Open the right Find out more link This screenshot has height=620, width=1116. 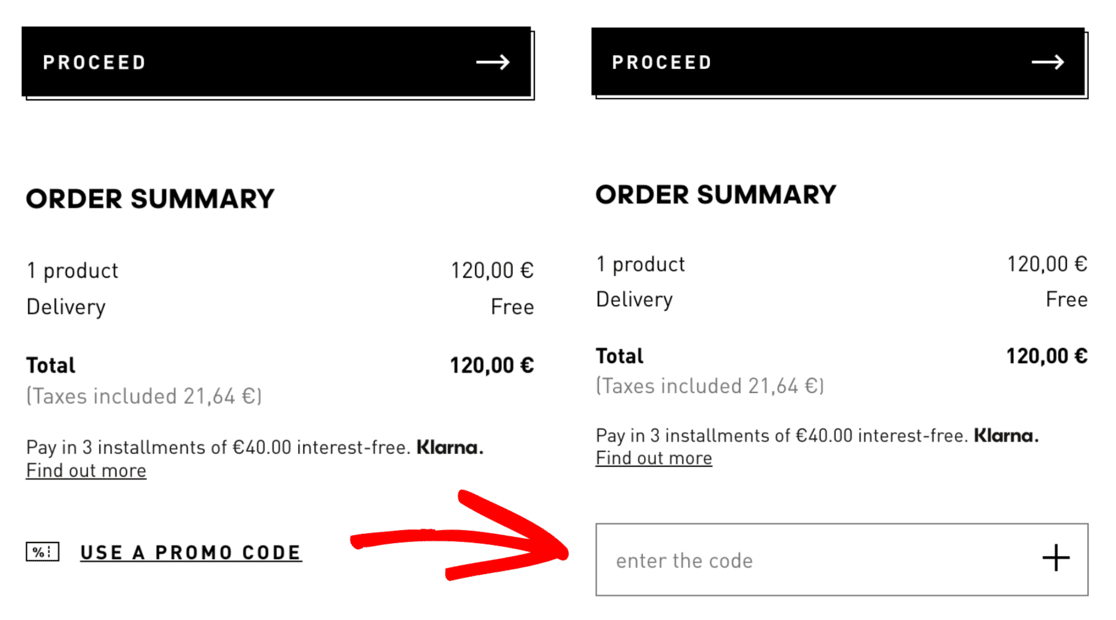point(653,458)
